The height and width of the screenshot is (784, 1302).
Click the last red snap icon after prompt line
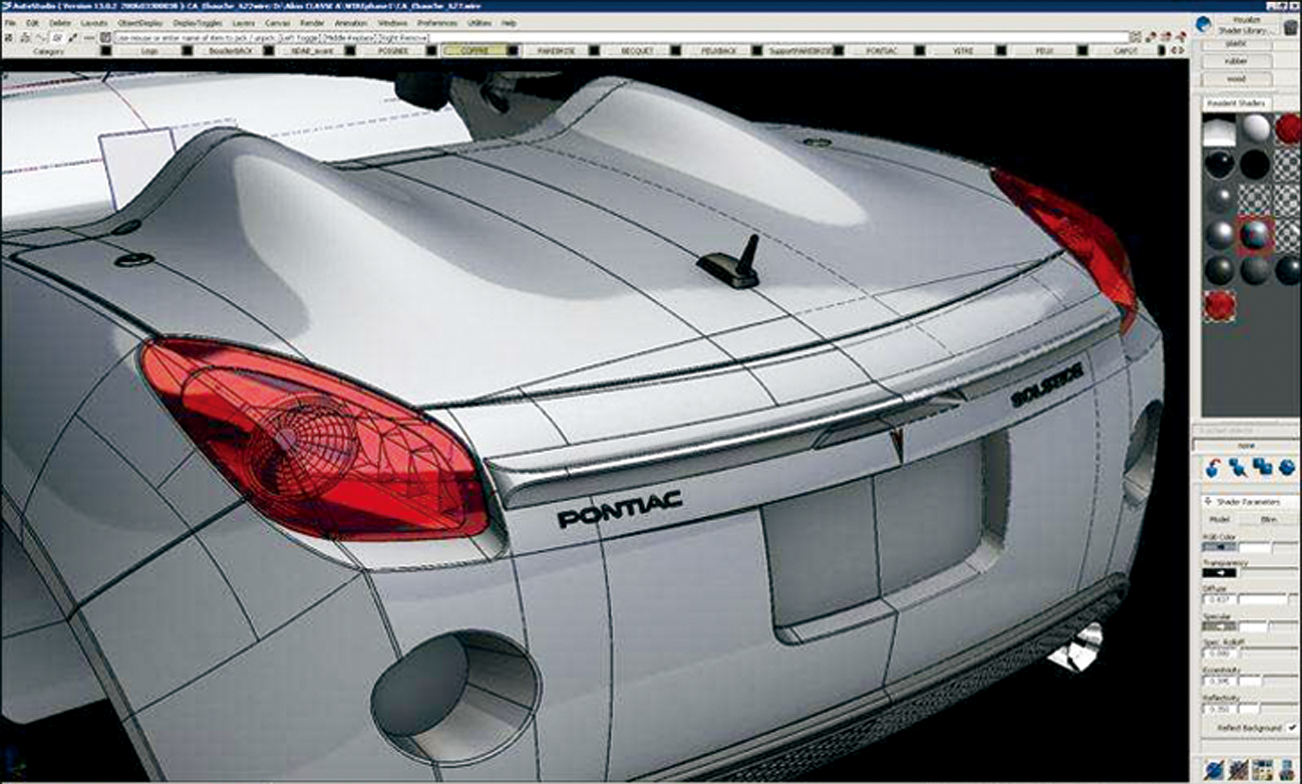[x=1180, y=37]
